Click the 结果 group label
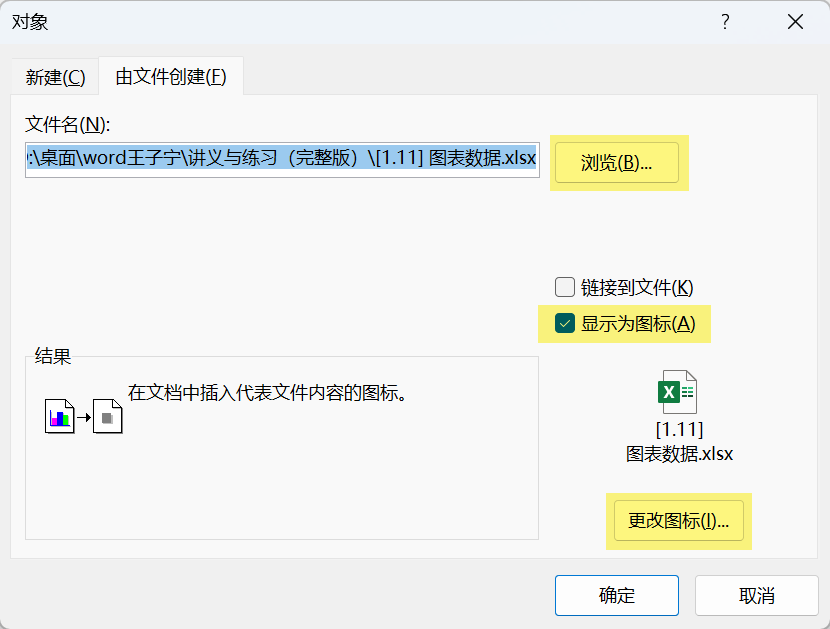The height and width of the screenshot is (629, 830). pyautogui.click(x=52, y=356)
